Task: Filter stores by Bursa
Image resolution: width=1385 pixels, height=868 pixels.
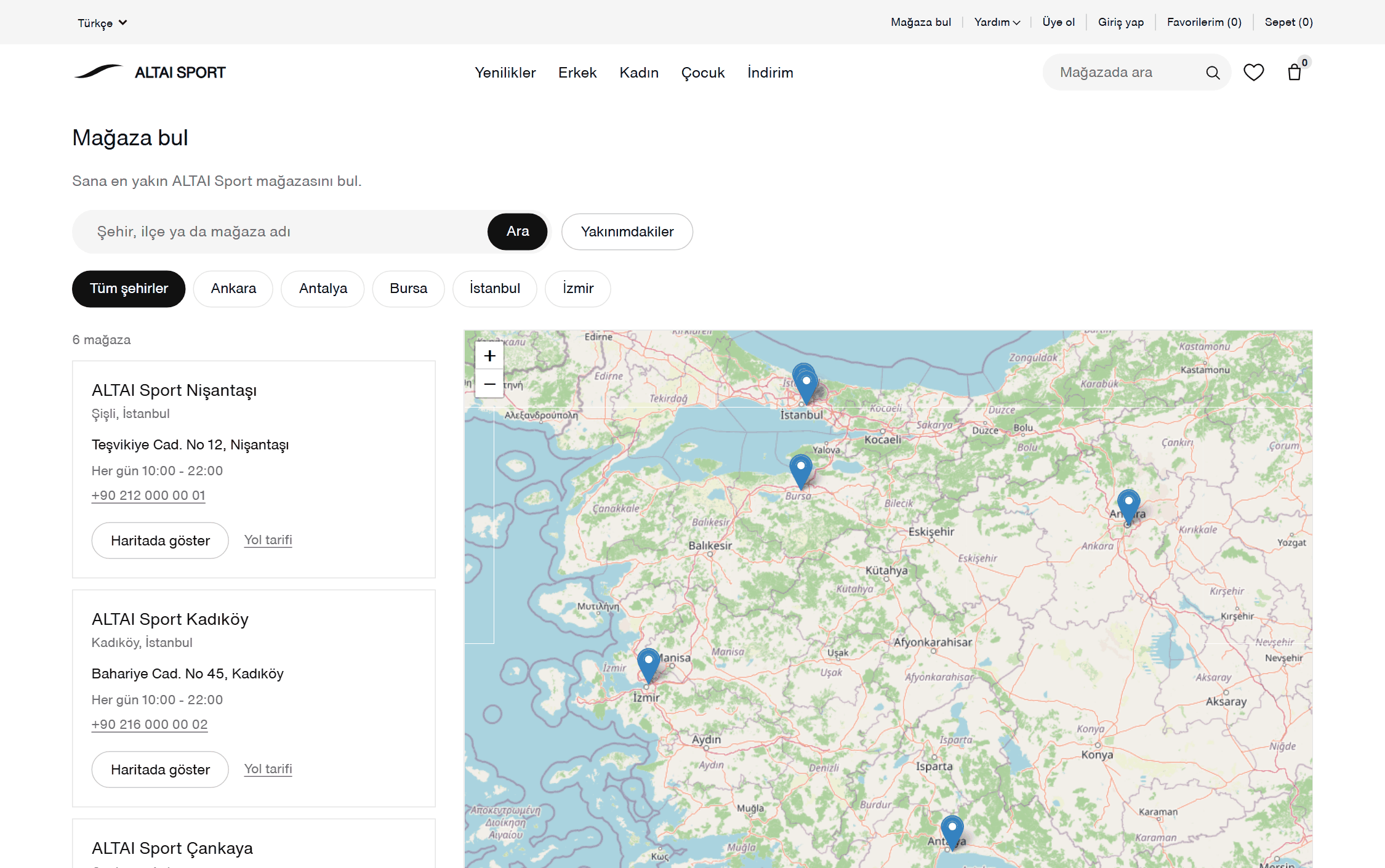Action: 409,289
